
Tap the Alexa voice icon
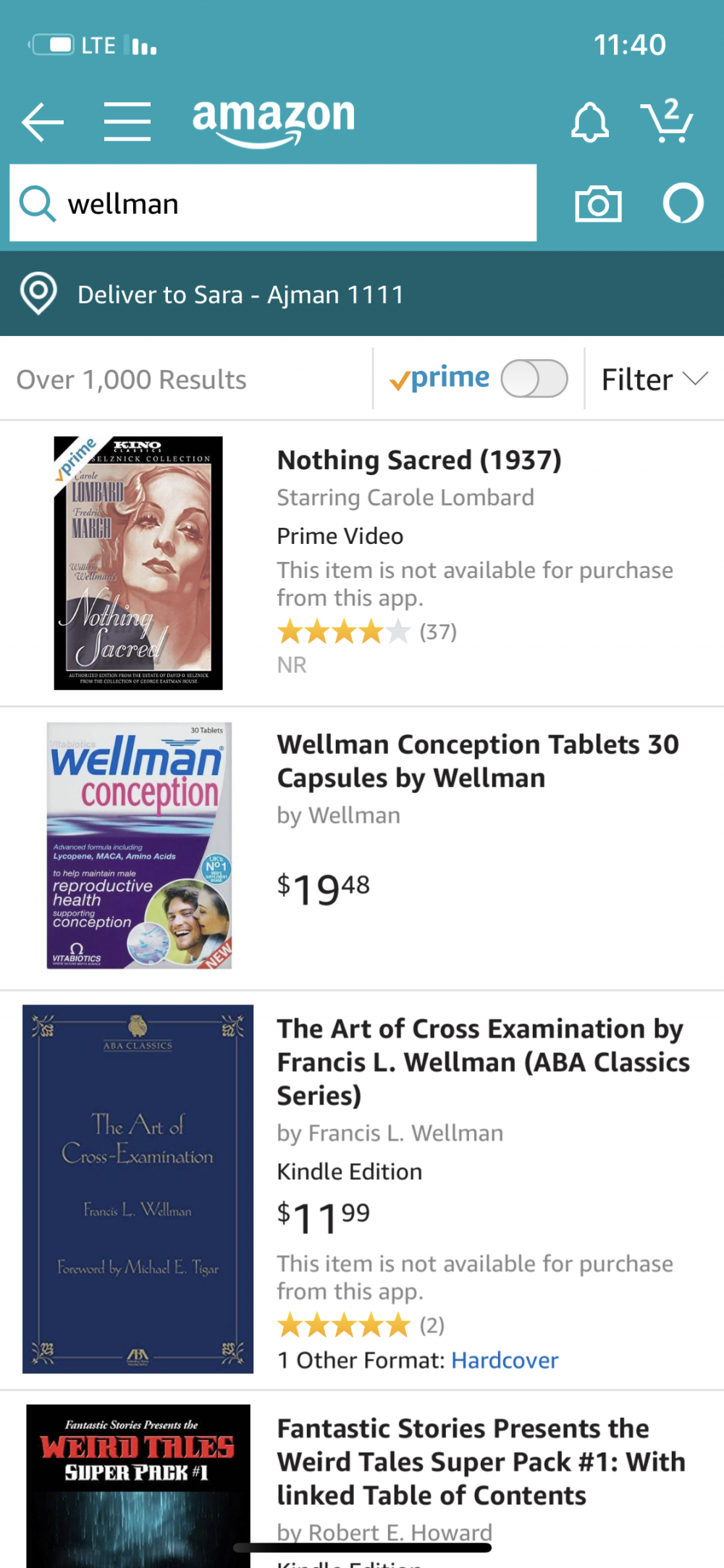[683, 204]
